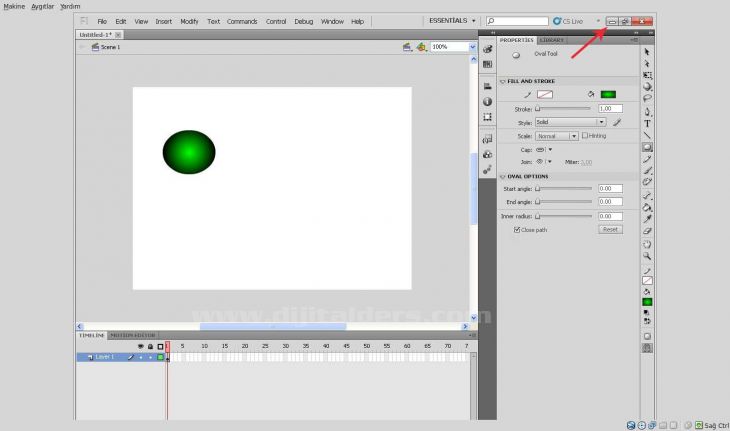Image resolution: width=730 pixels, height=431 pixels.
Task: Click the Edit Symbols icon
Action: (421, 47)
